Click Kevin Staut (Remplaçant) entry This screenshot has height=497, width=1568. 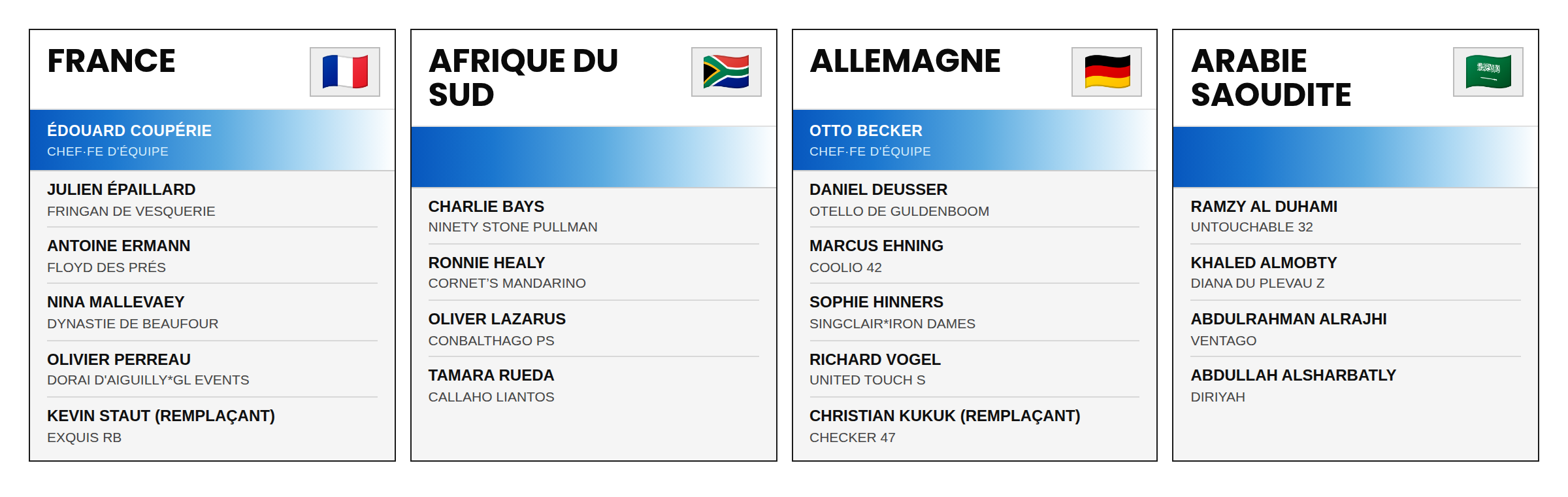(212, 426)
